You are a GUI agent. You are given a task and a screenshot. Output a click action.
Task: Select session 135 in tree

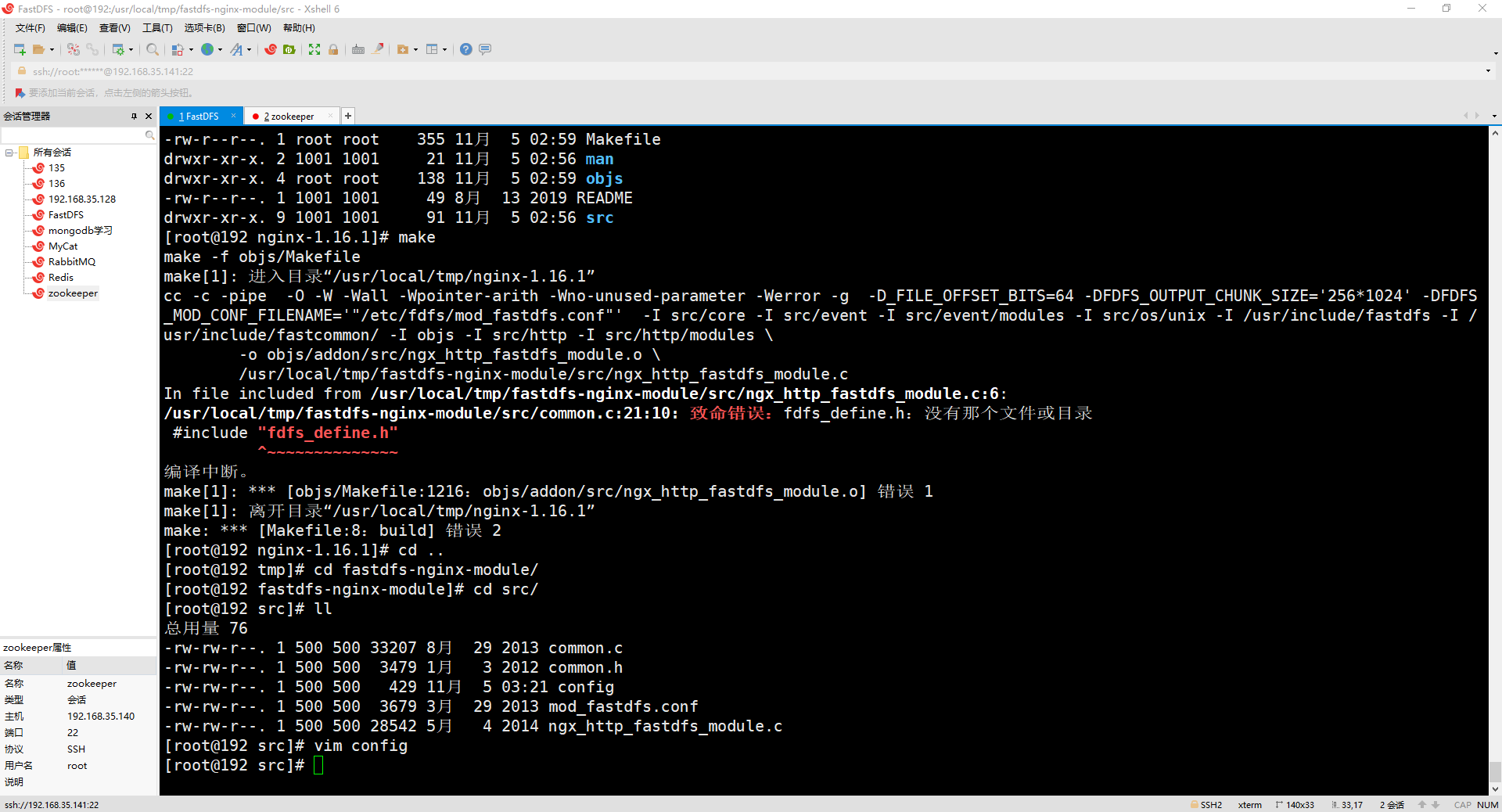tap(56, 168)
